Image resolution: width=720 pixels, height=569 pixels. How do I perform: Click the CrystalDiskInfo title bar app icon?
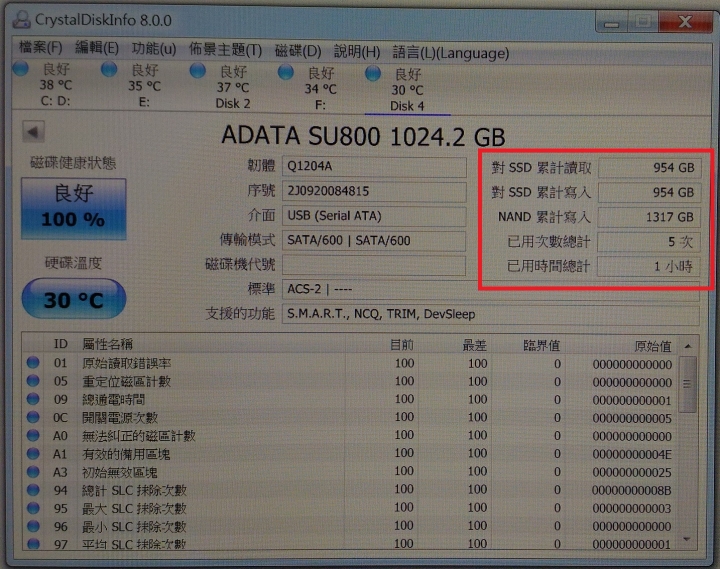[21, 19]
